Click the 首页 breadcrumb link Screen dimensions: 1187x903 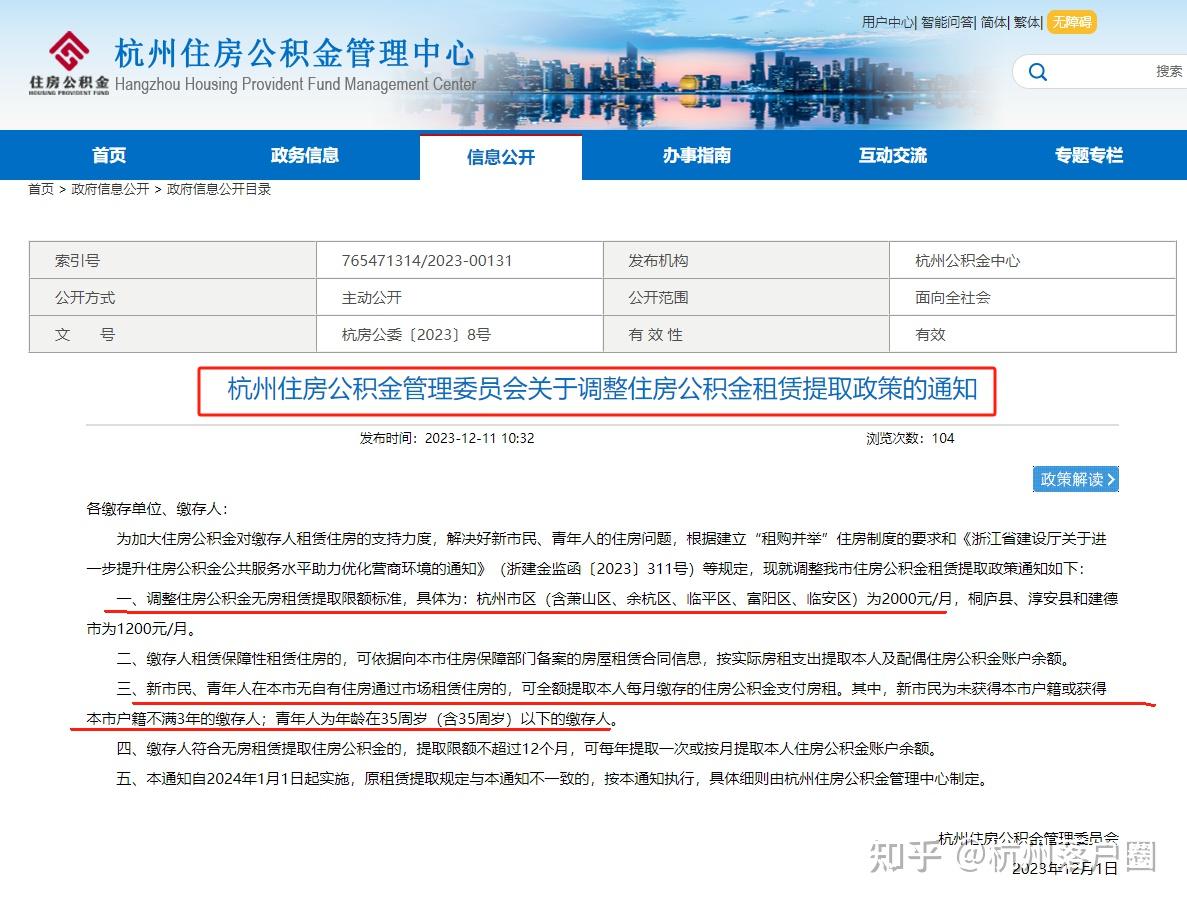41,189
